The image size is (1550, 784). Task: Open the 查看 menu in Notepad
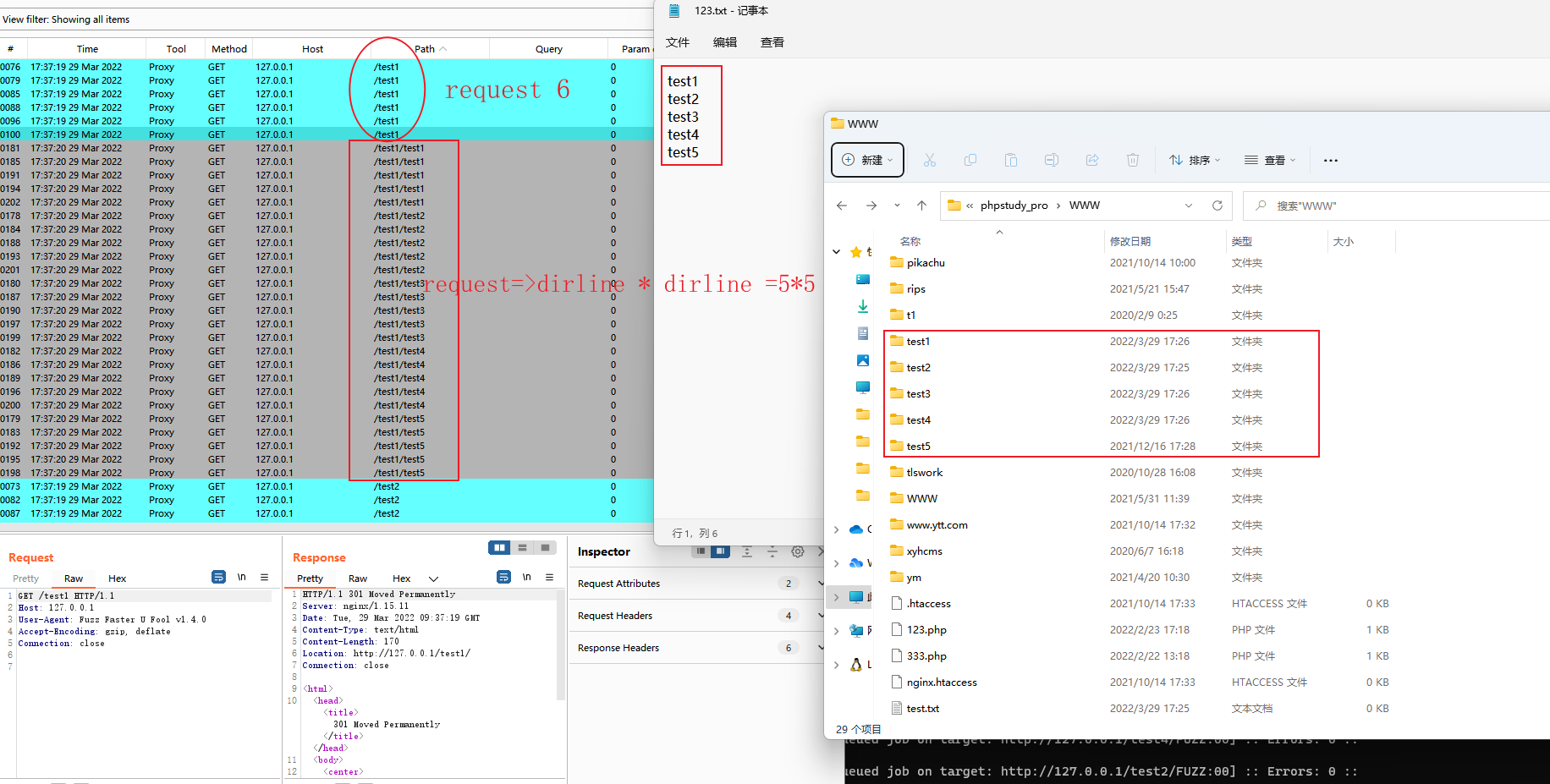coord(771,41)
